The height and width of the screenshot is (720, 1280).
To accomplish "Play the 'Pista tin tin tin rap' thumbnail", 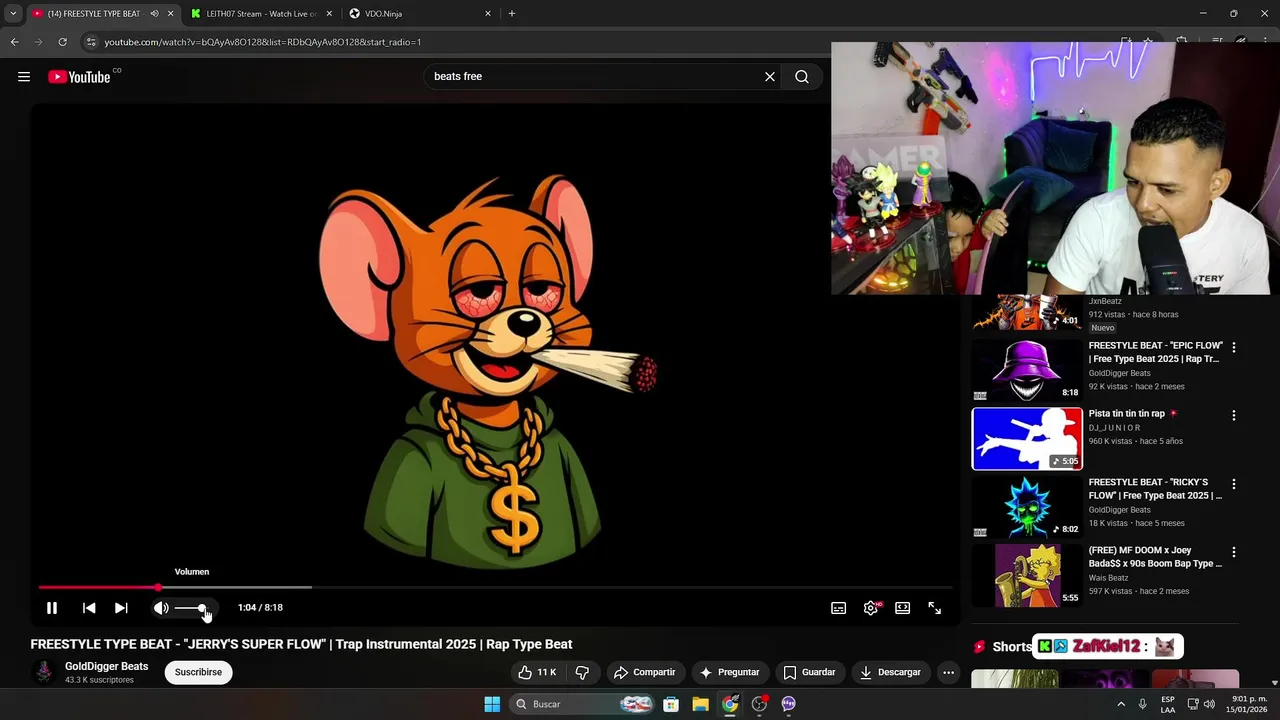I will pos(1027,438).
